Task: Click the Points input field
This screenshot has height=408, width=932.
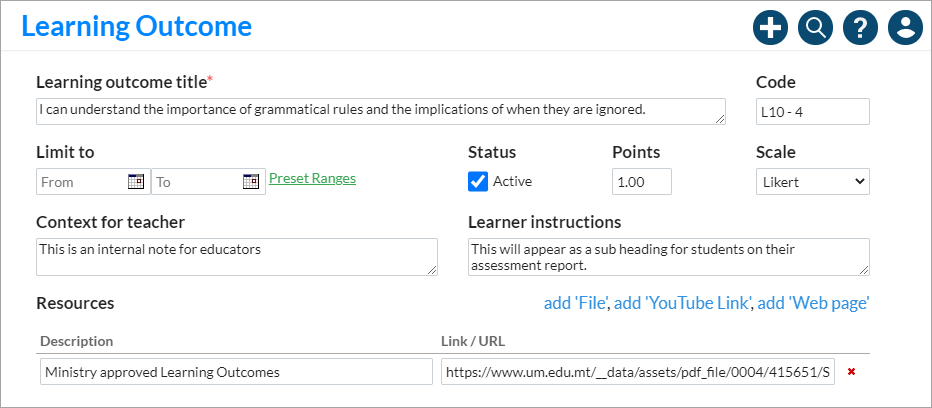Action: click(642, 181)
